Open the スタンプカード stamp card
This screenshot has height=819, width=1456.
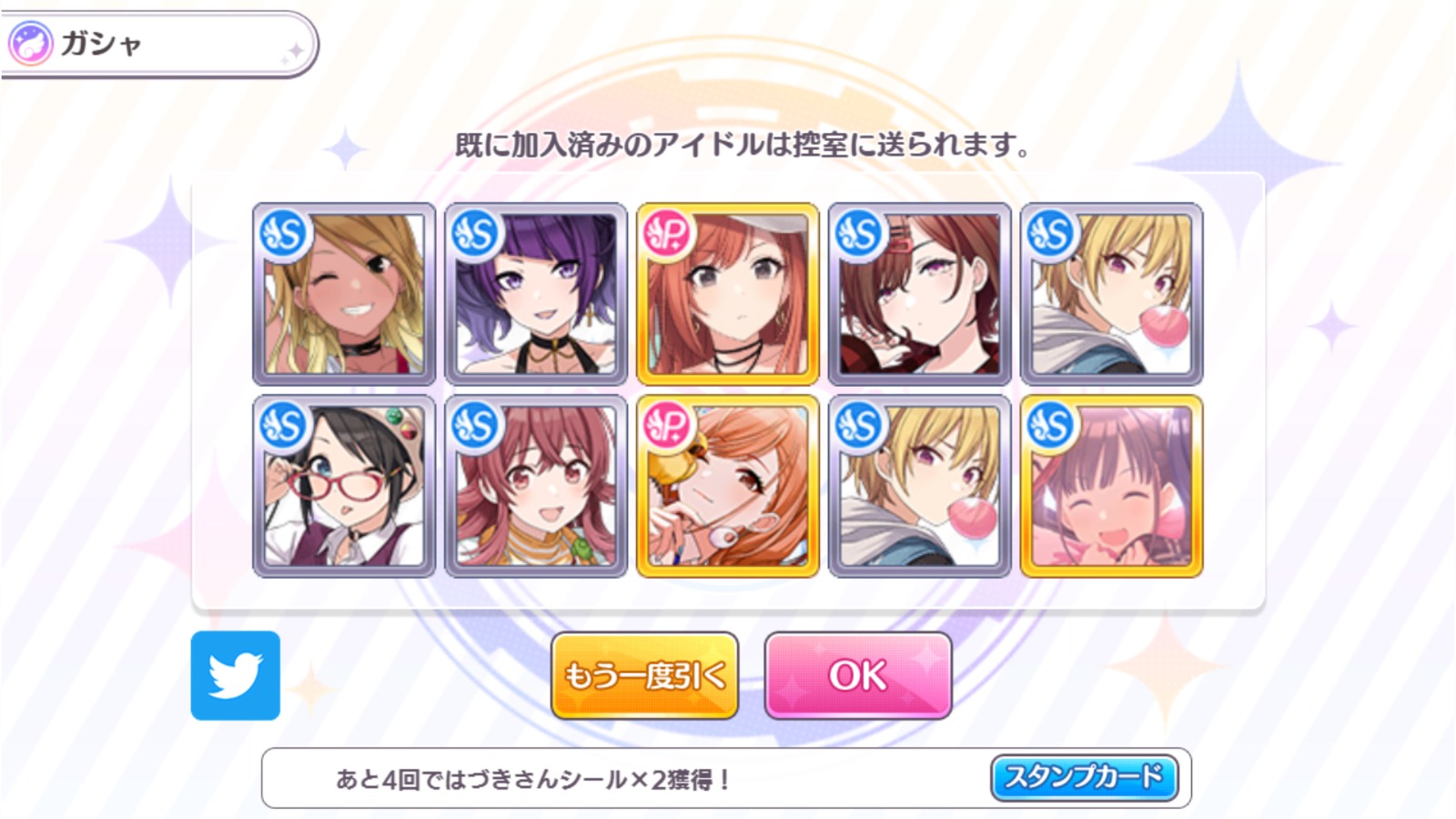[x=1084, y=777]
